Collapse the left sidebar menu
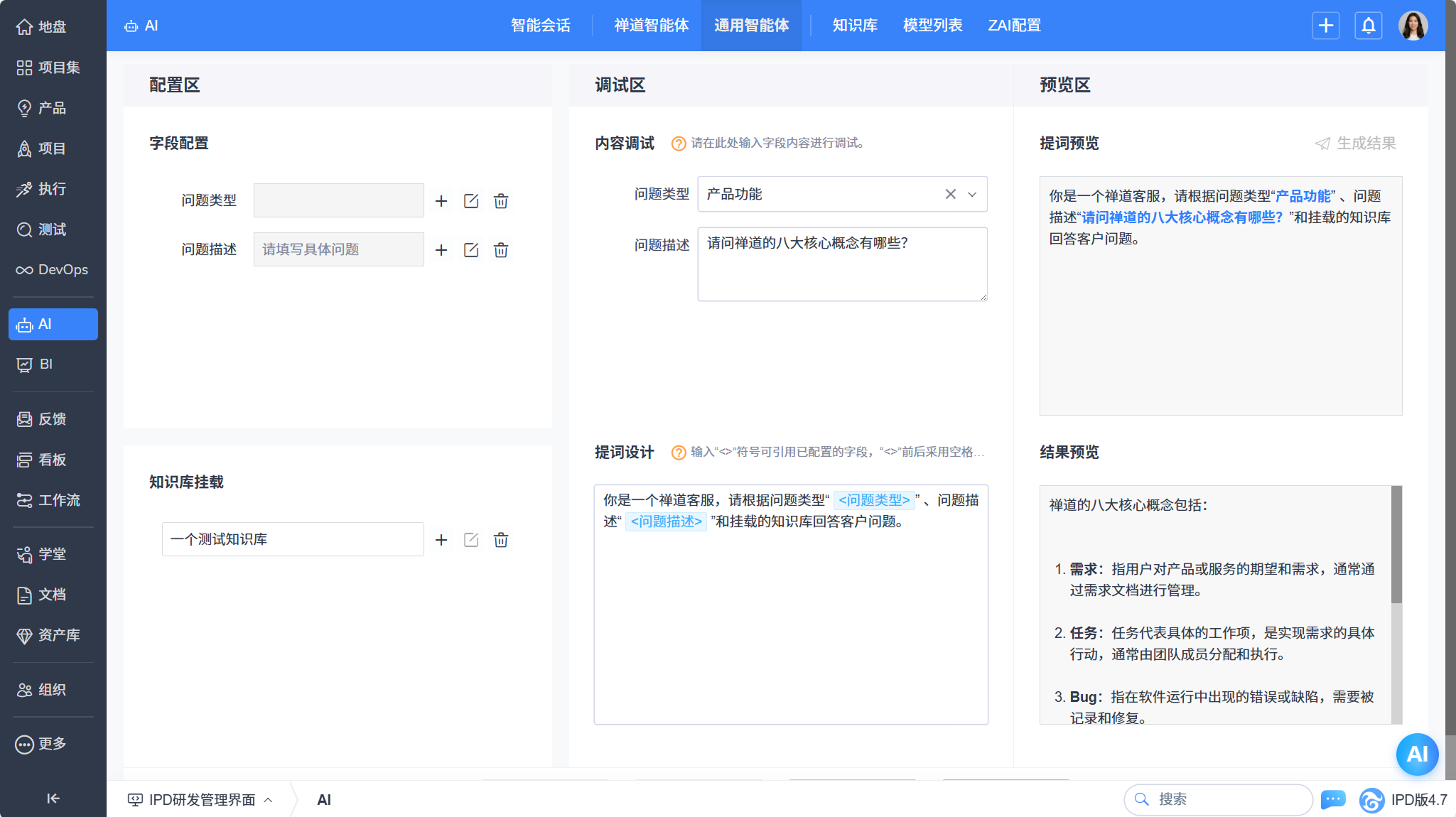 [x=53, y=799]
